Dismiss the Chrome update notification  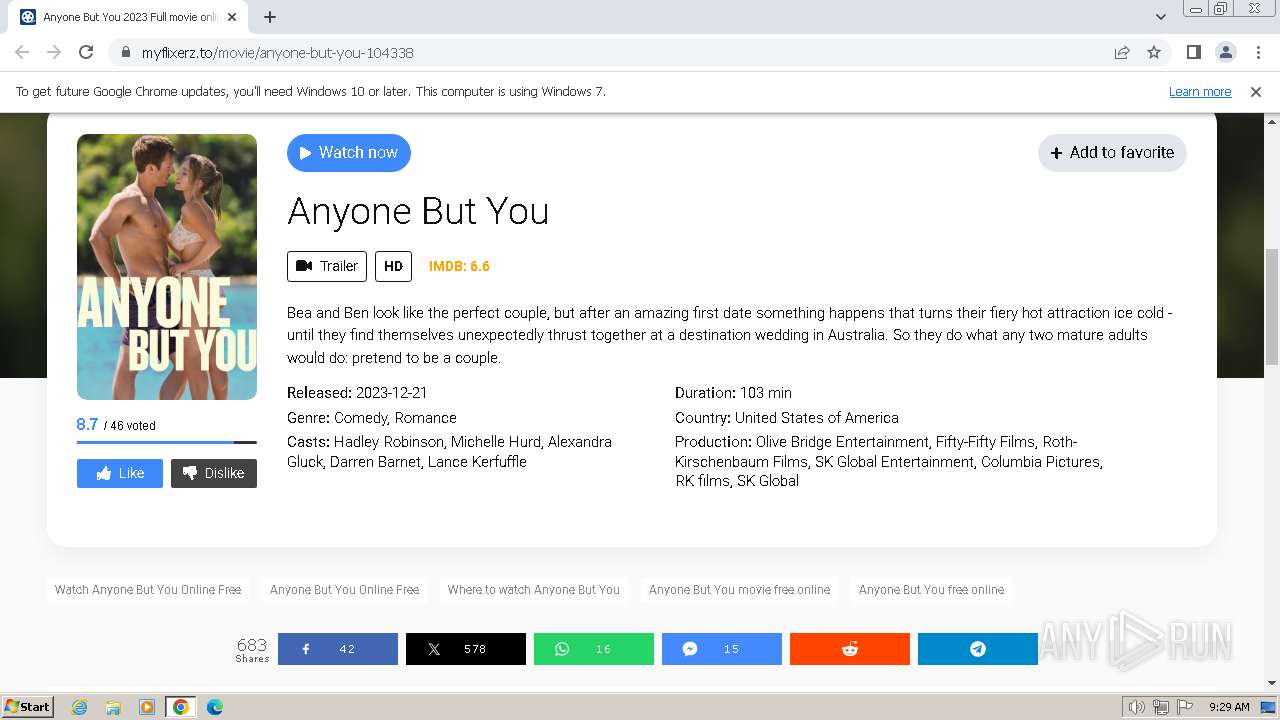1256,91
